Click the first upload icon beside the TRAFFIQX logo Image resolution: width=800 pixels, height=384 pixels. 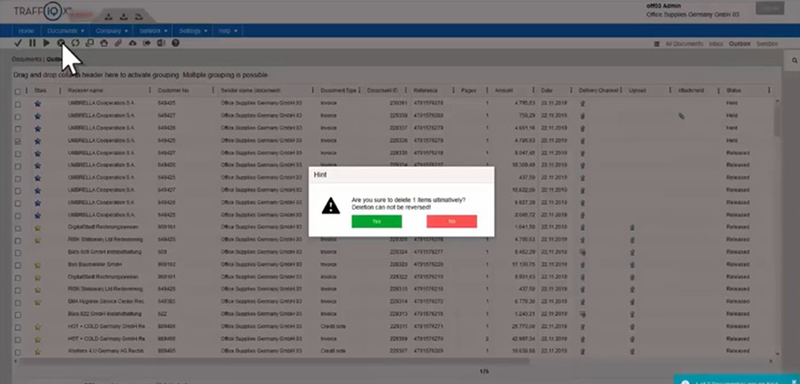(109, 17)
